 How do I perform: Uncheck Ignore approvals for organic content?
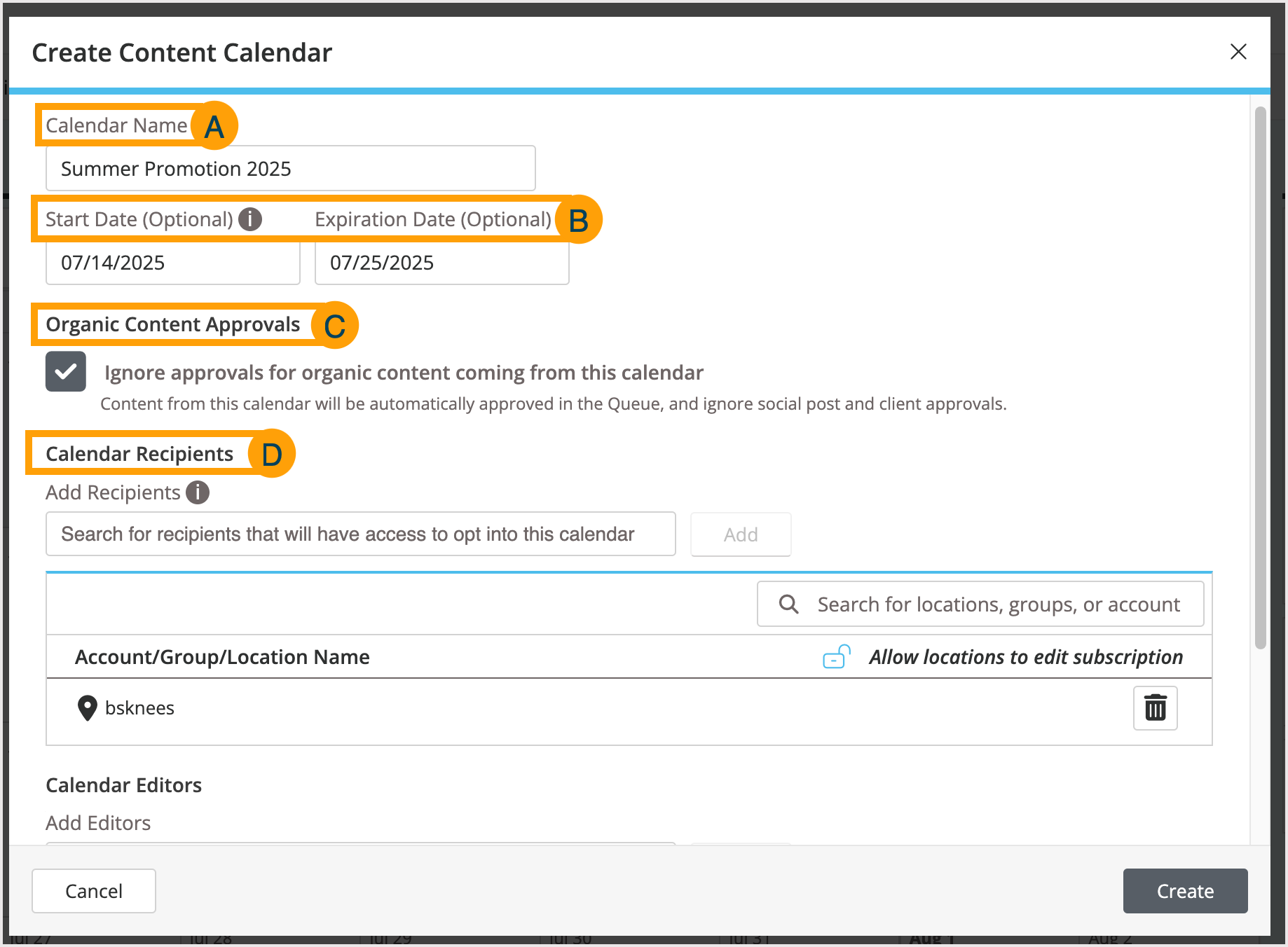tap(66, 371)
